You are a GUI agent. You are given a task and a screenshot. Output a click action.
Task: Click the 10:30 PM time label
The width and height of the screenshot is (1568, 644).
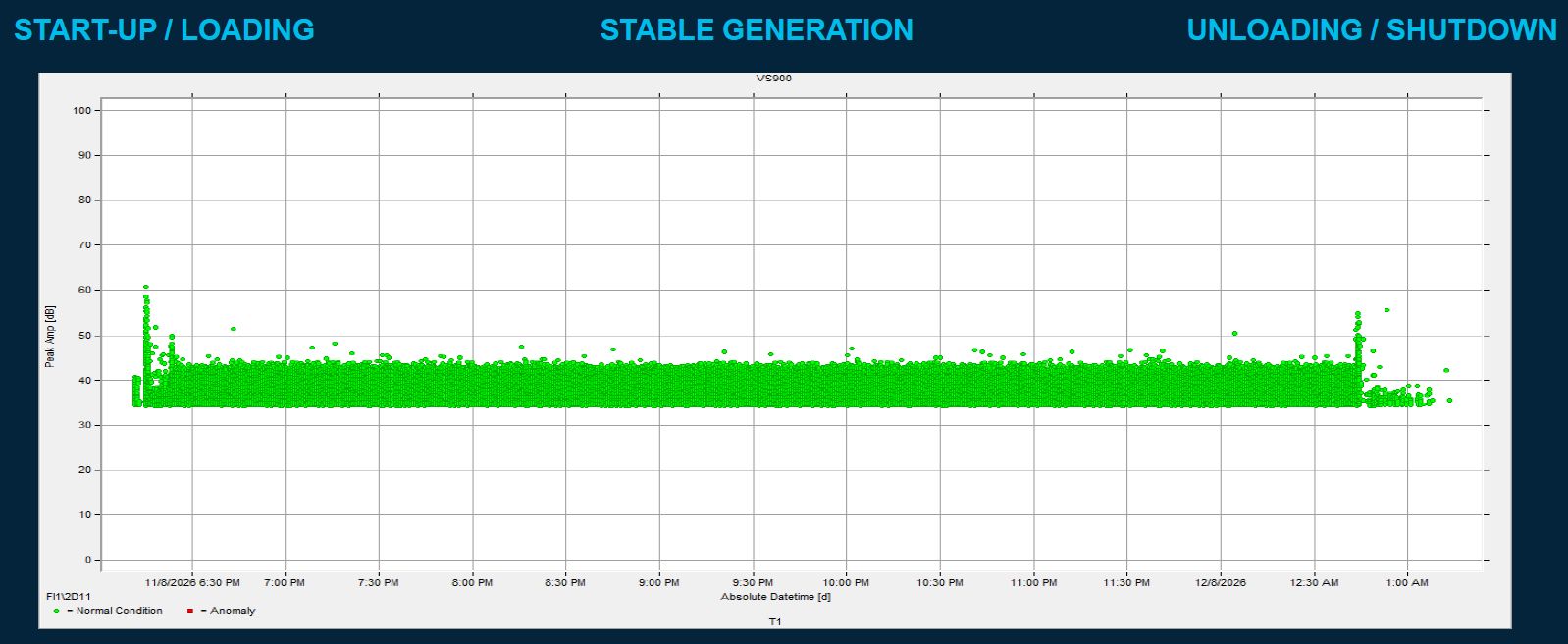(940, 582)
